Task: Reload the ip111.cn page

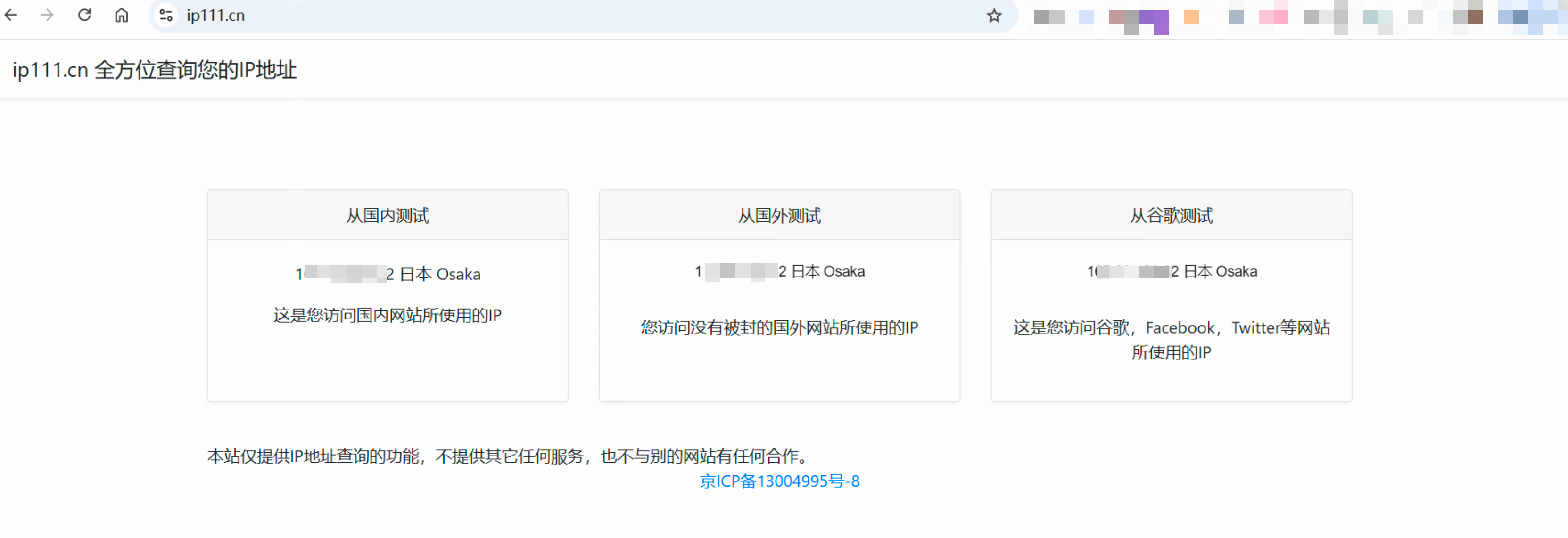Action: 84,15
